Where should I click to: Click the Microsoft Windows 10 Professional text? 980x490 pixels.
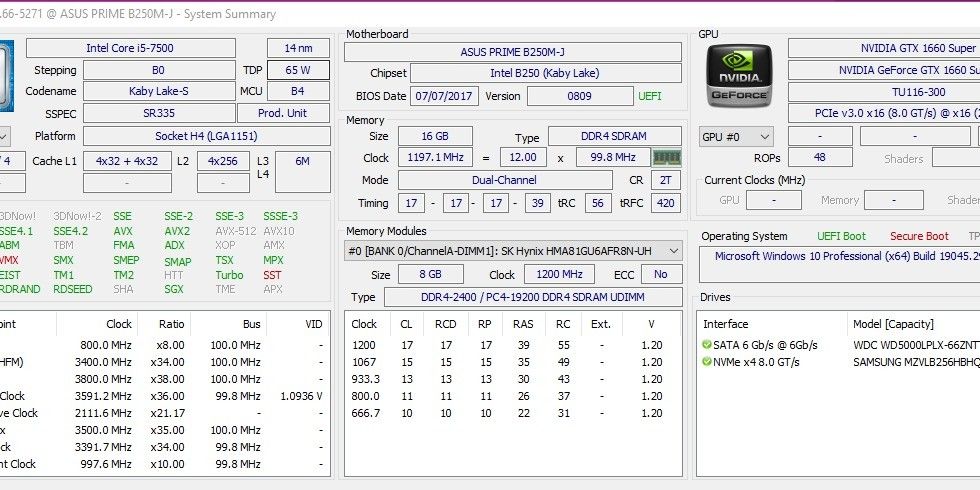pyautogui.click(x=848, y=256)
